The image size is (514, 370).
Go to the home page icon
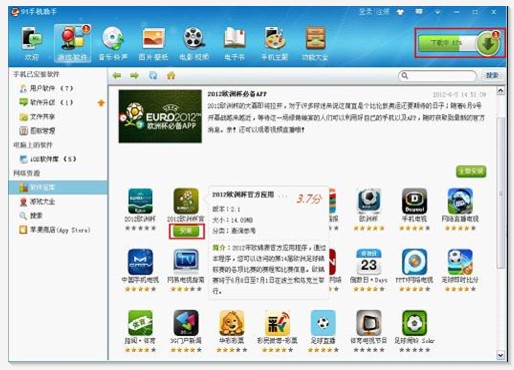coord(171,76)
